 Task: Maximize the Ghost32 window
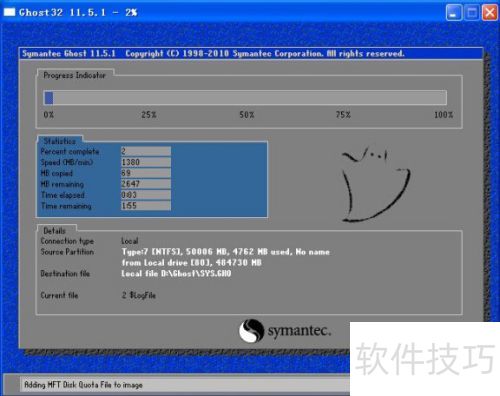click(472, 13)
